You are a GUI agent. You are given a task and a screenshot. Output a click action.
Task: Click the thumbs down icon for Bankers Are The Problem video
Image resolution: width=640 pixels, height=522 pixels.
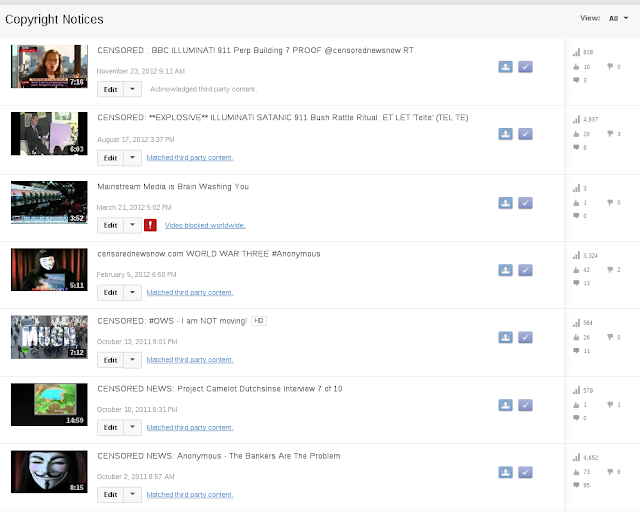[x=610, y=472]
